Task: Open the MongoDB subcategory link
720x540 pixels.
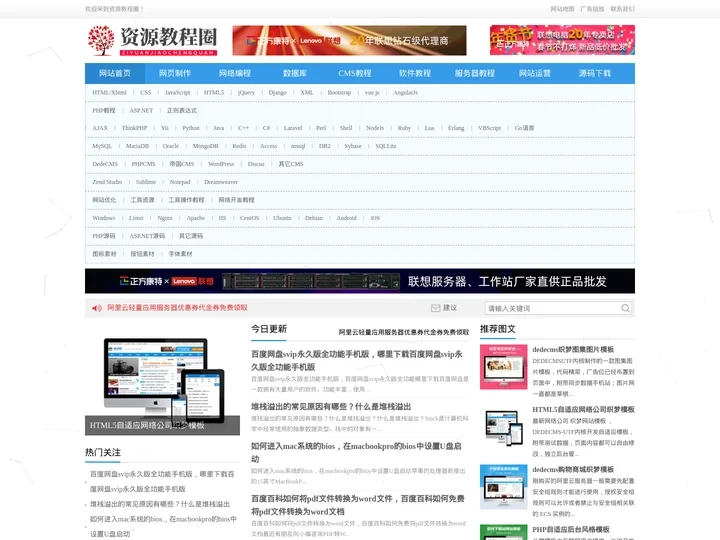Action: [x=205, y=146]
